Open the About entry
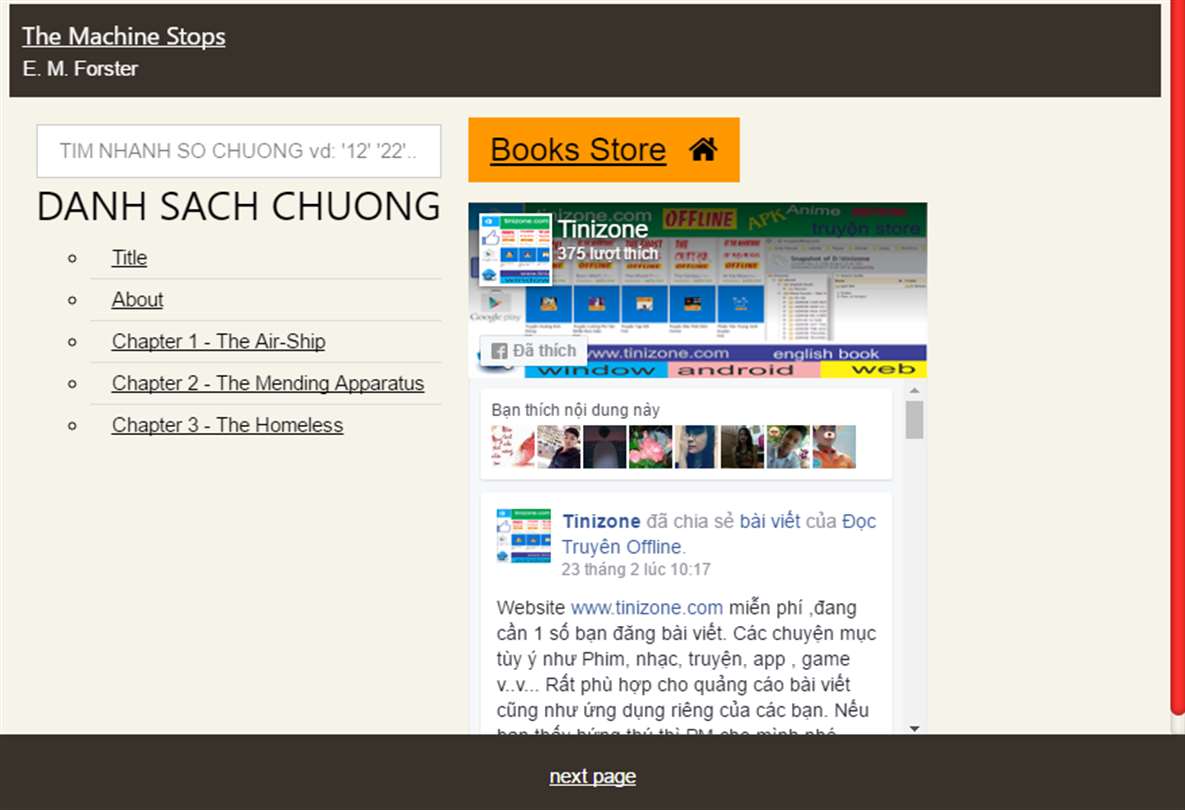The width and height of the screenshot is (1185, 810). (138, 300)
